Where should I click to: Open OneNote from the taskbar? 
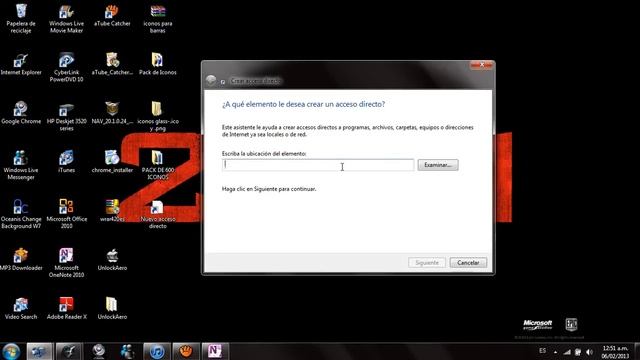click(215, 351)
